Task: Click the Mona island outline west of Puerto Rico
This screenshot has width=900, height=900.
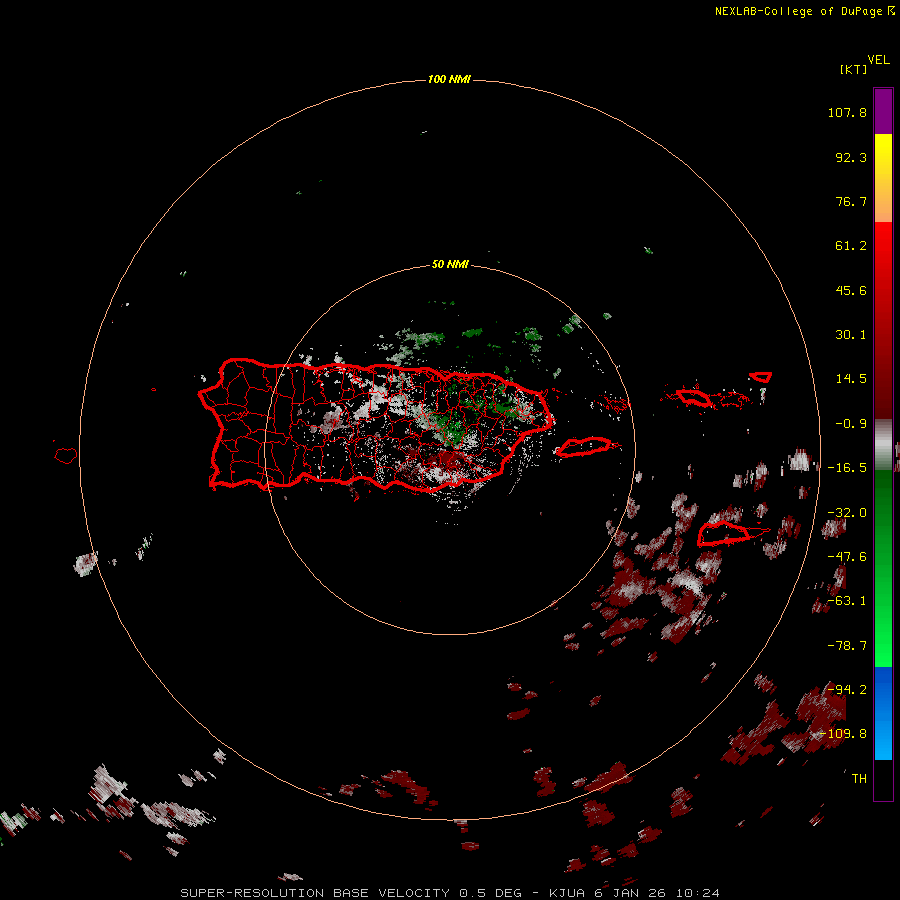Action: pos(66,456)
